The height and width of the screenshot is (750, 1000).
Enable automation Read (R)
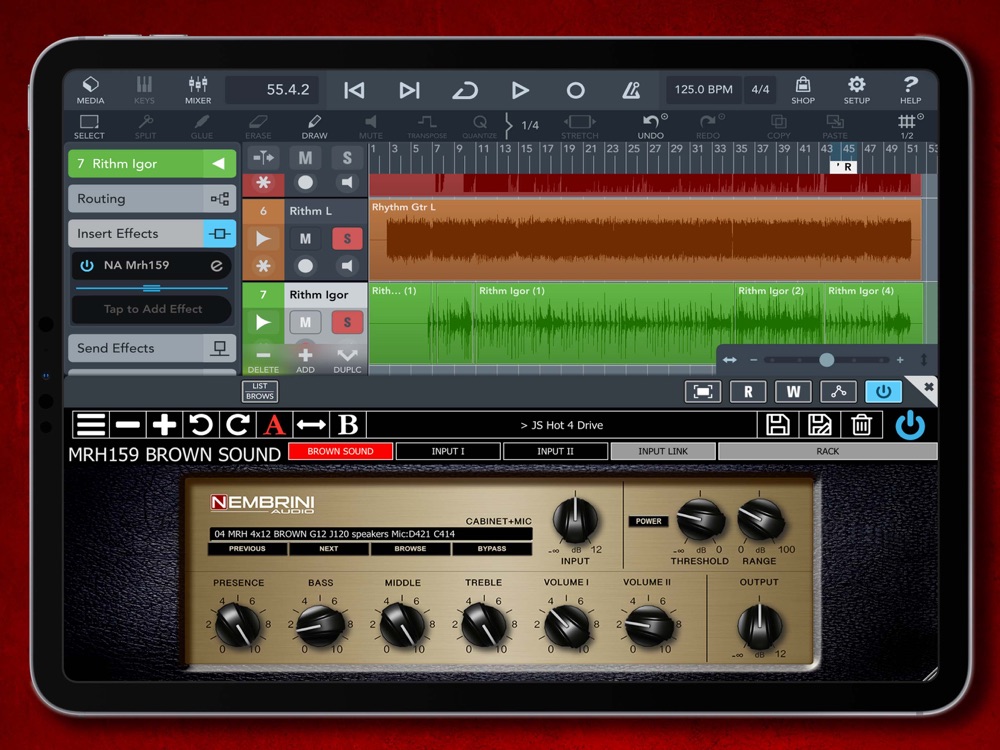coord(748,392)
